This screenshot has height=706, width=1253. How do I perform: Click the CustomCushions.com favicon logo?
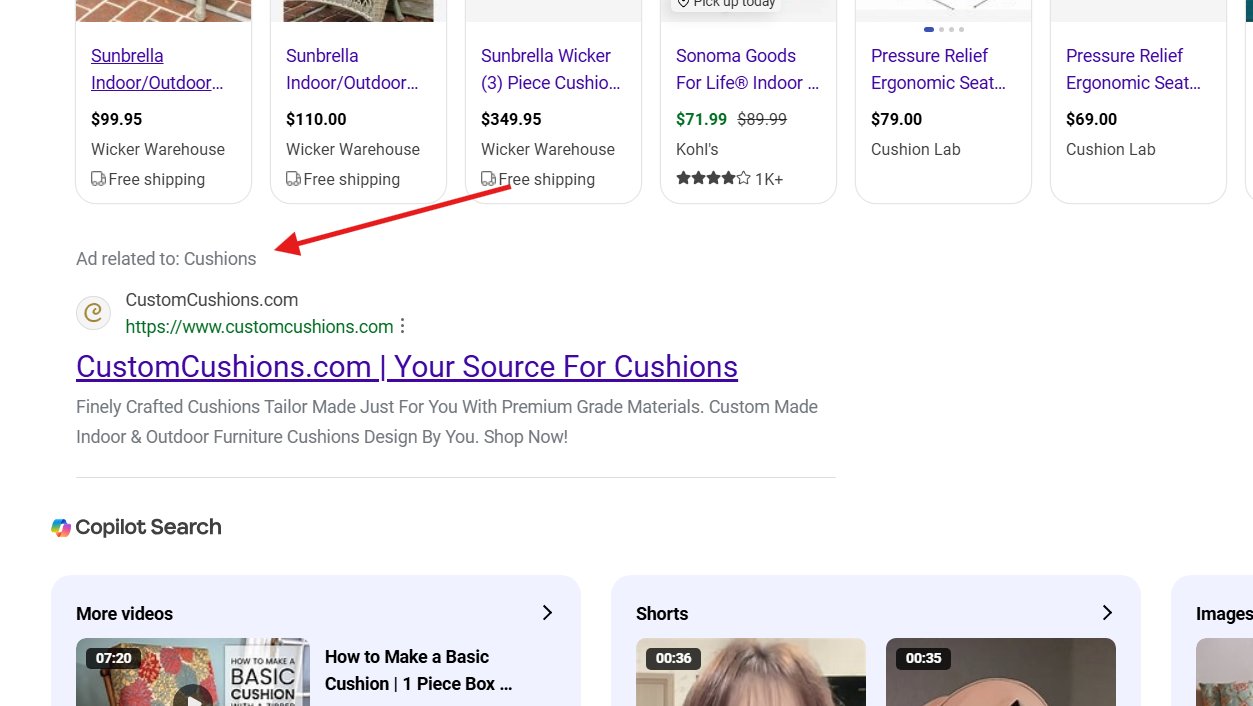pos(94,313)
